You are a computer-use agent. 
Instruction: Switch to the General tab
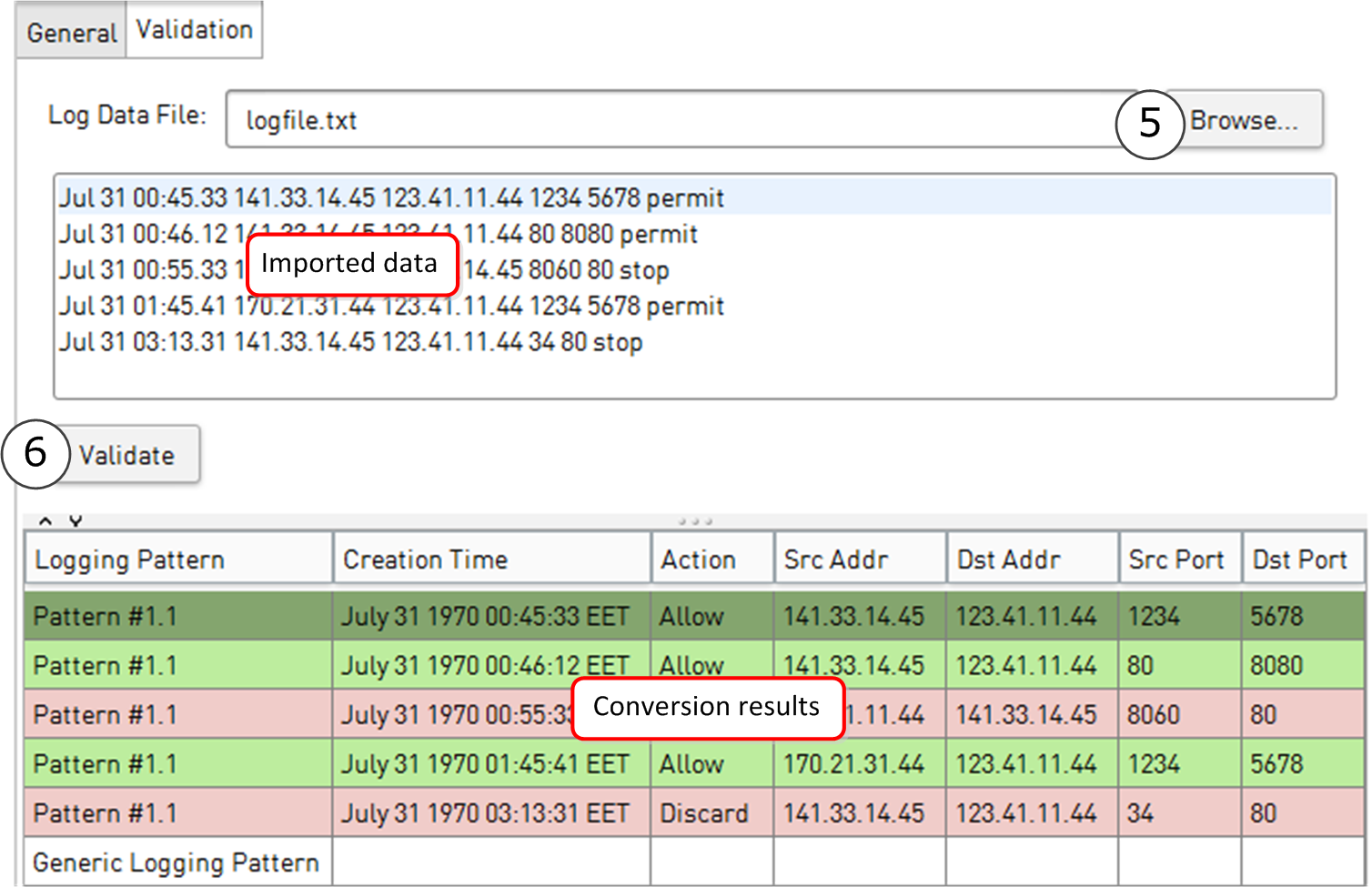point(71,33)
